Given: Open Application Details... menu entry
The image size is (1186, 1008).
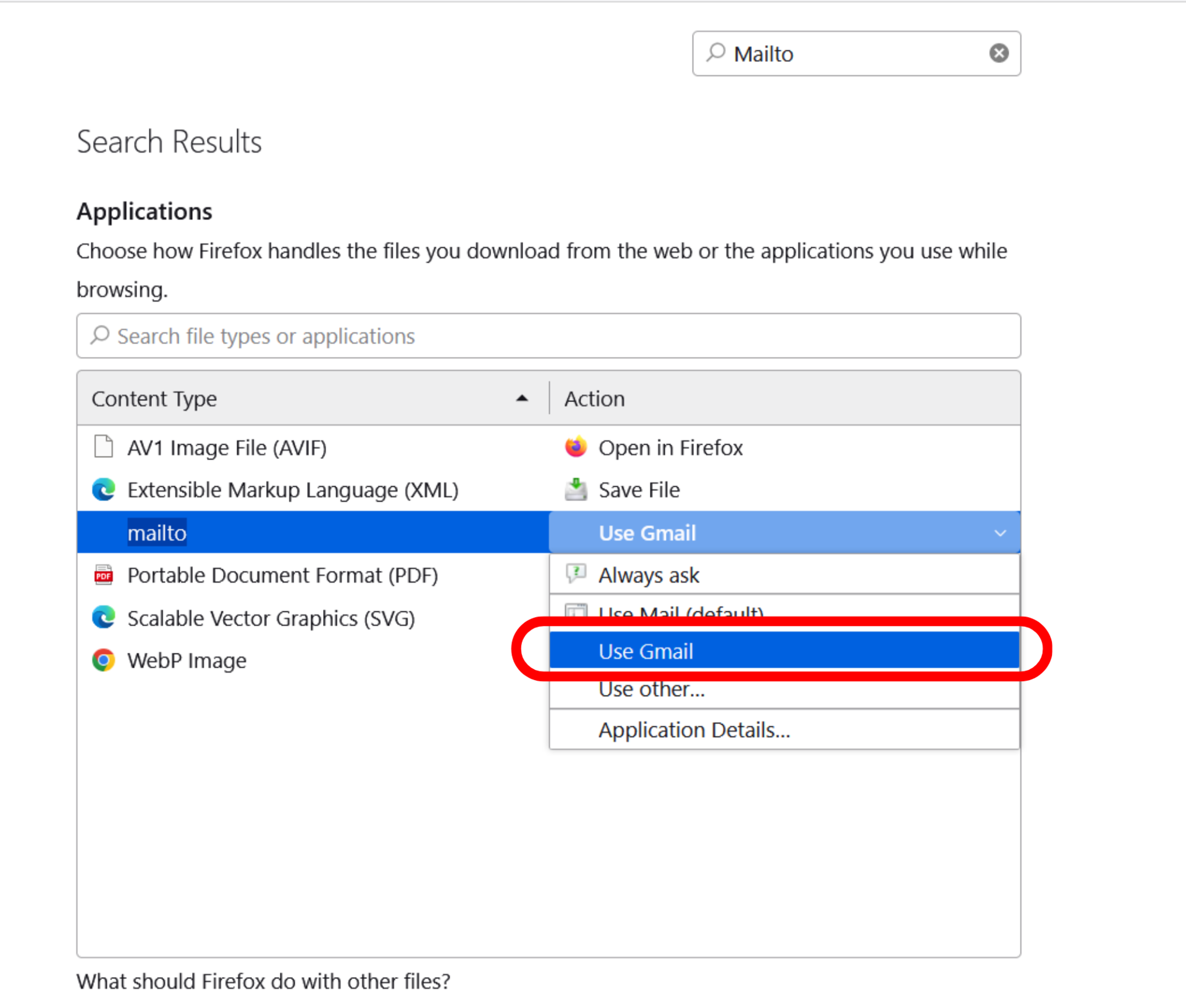Looking at the screenshot, I should [x=694, y=730].
